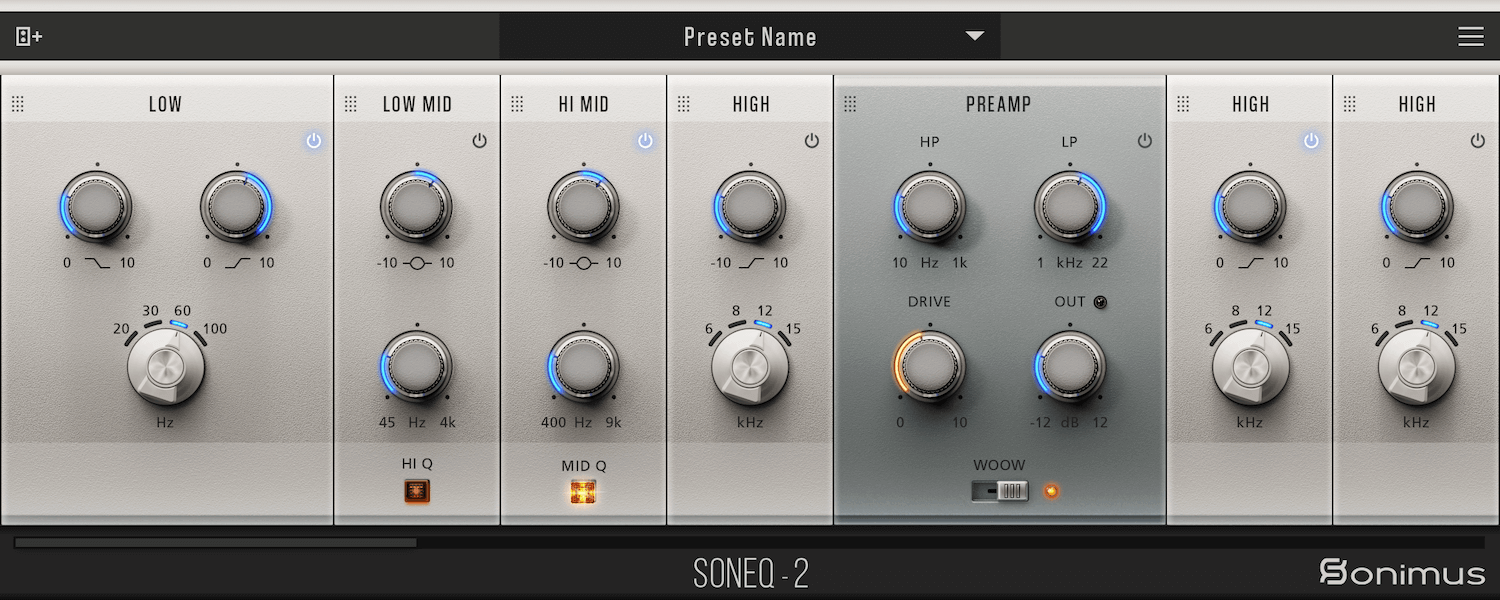Flip the WOOW switch in the PREAMP
Image resolution: width=1500 pixels, height=600 pixels.
tap(998, 491)
